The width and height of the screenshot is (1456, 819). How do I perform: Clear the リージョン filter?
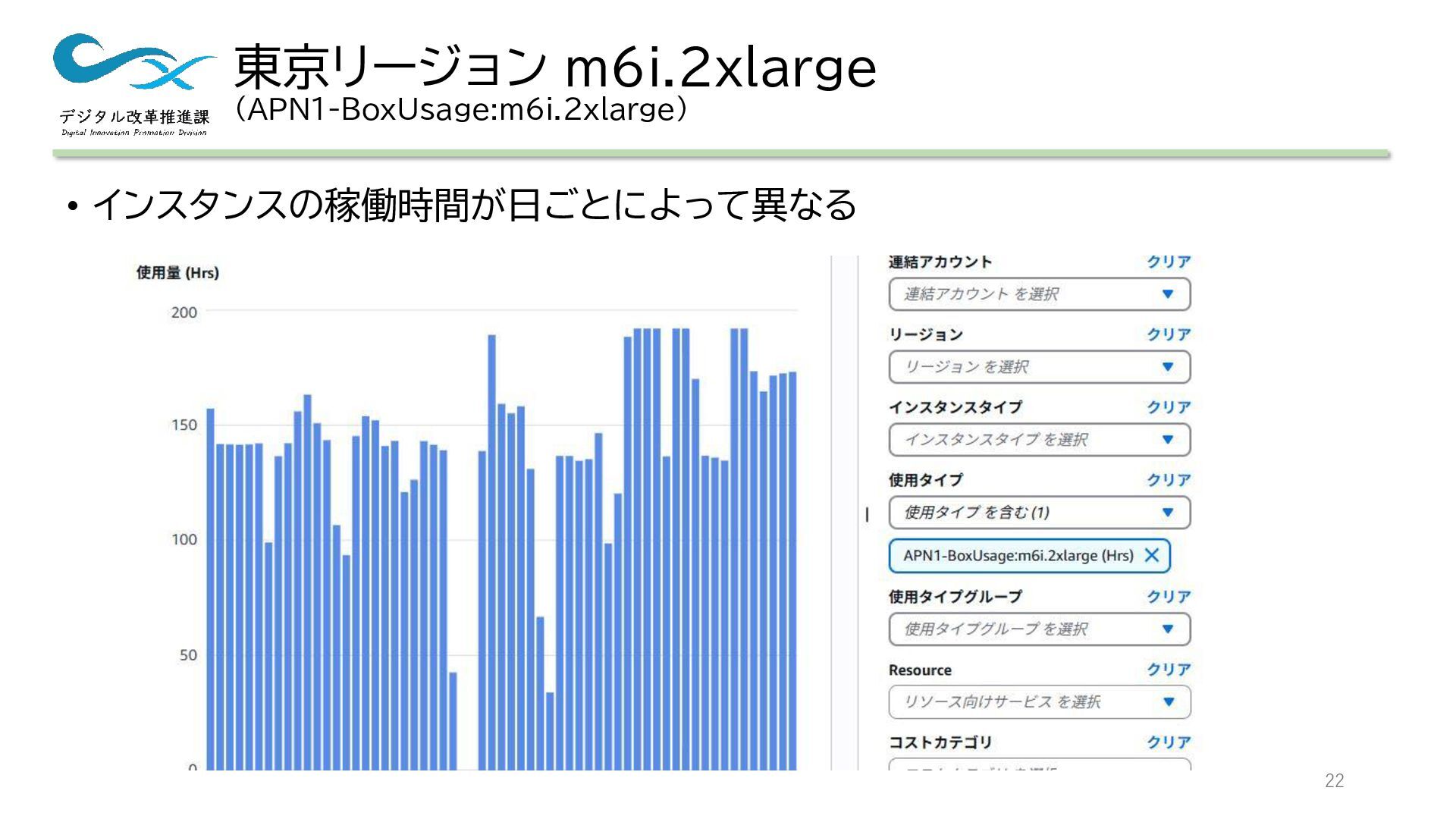pyautogui.click(x=1169, y=334)
